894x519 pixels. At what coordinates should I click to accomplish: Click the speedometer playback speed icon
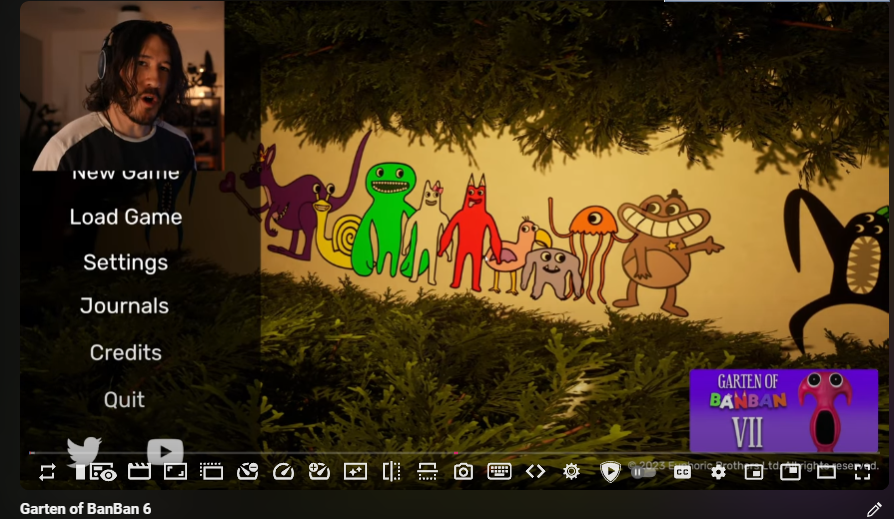pos(283,472)
